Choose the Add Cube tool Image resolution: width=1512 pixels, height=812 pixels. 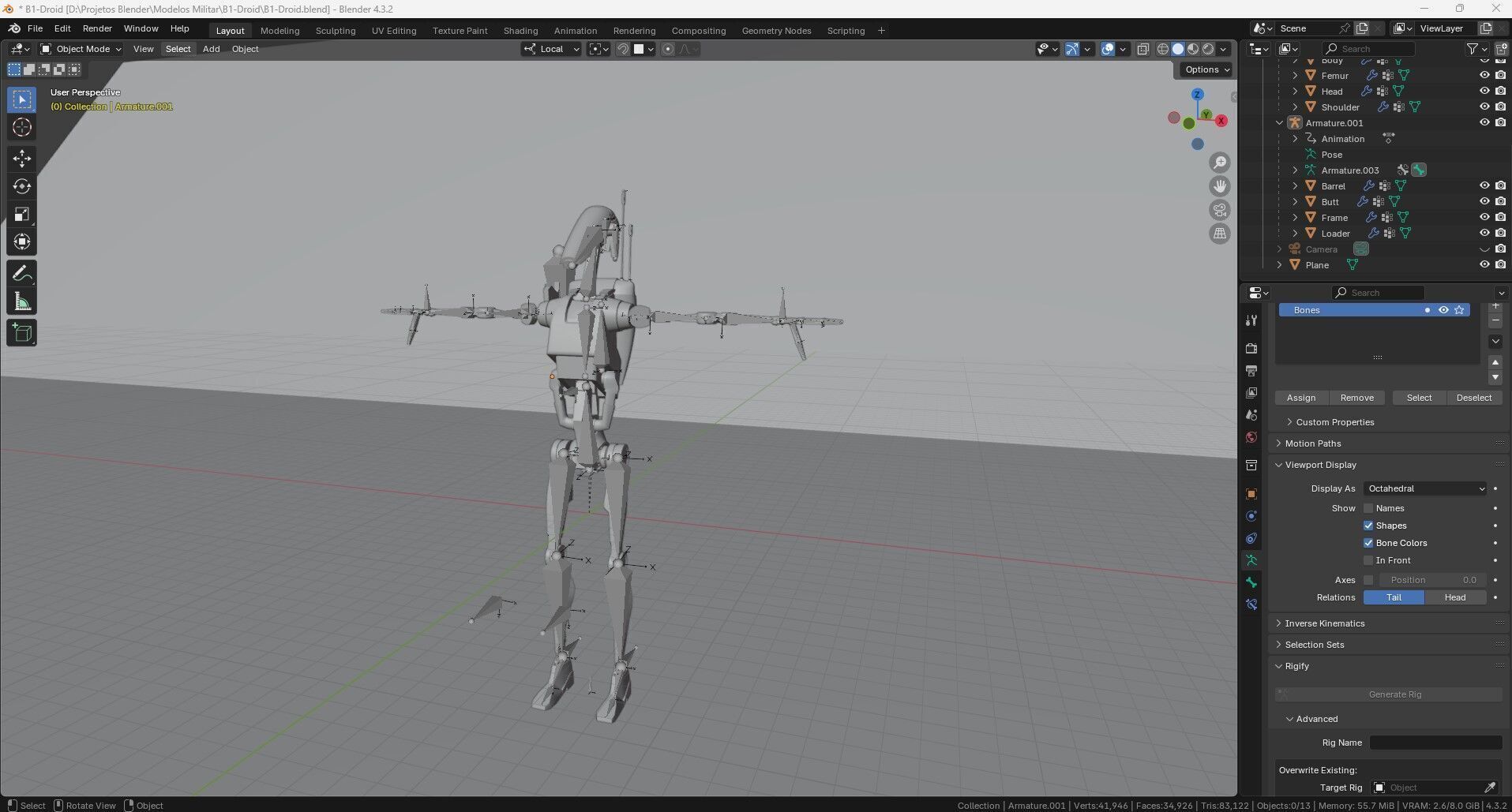click(21, 333)
